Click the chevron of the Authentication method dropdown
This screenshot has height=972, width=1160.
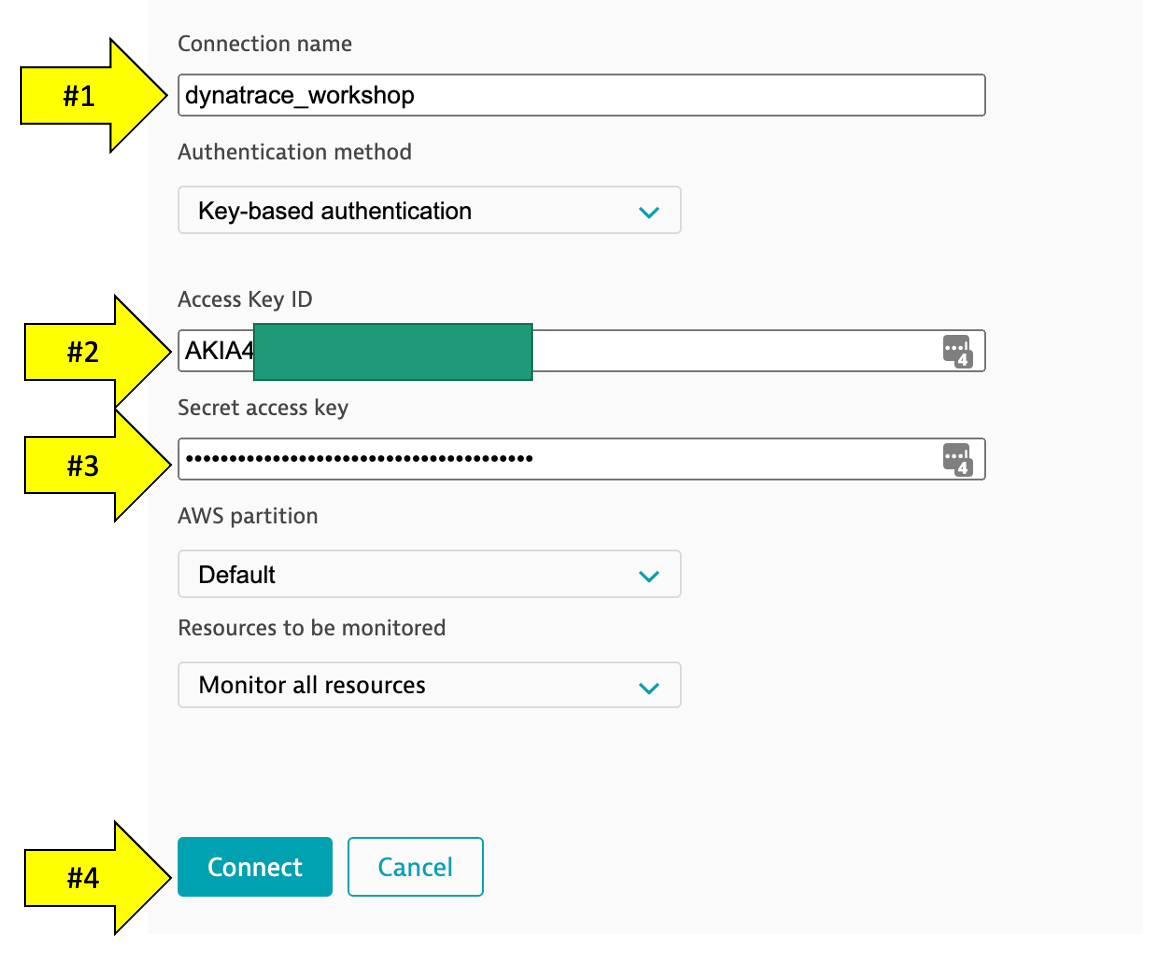tap(649, 212)
